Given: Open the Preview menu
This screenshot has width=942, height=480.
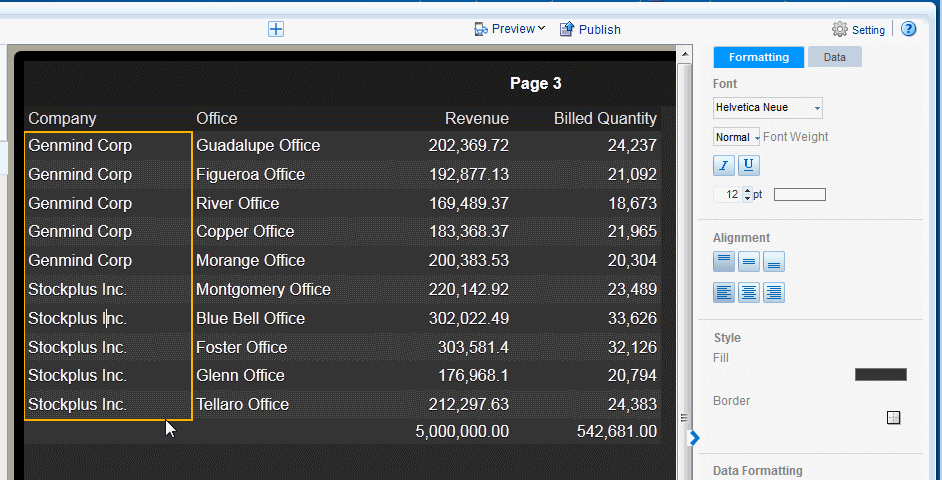Looking at the screenshot, I should pos(509,29).
